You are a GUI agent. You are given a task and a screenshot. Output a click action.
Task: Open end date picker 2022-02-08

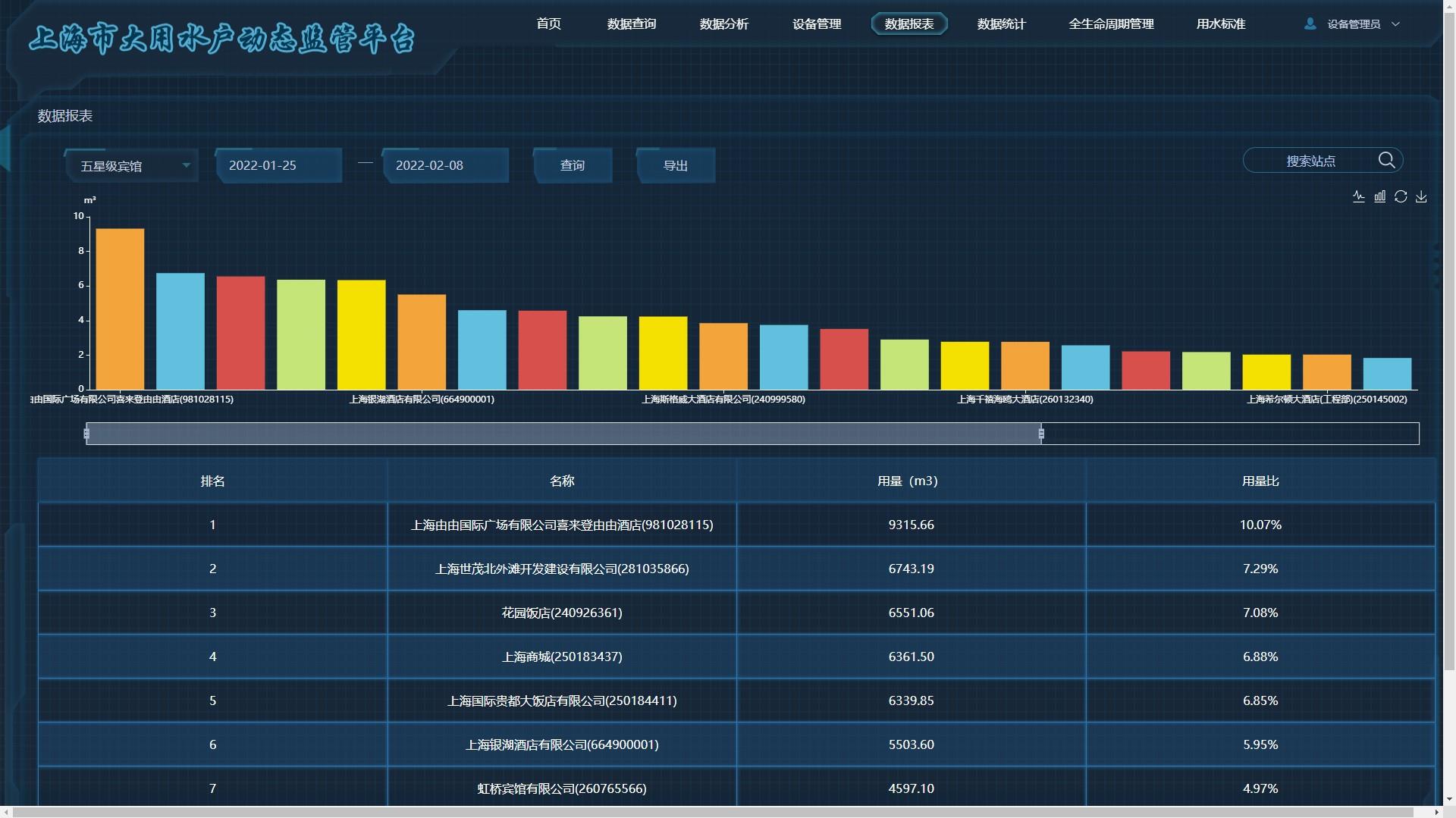[444, 165]
